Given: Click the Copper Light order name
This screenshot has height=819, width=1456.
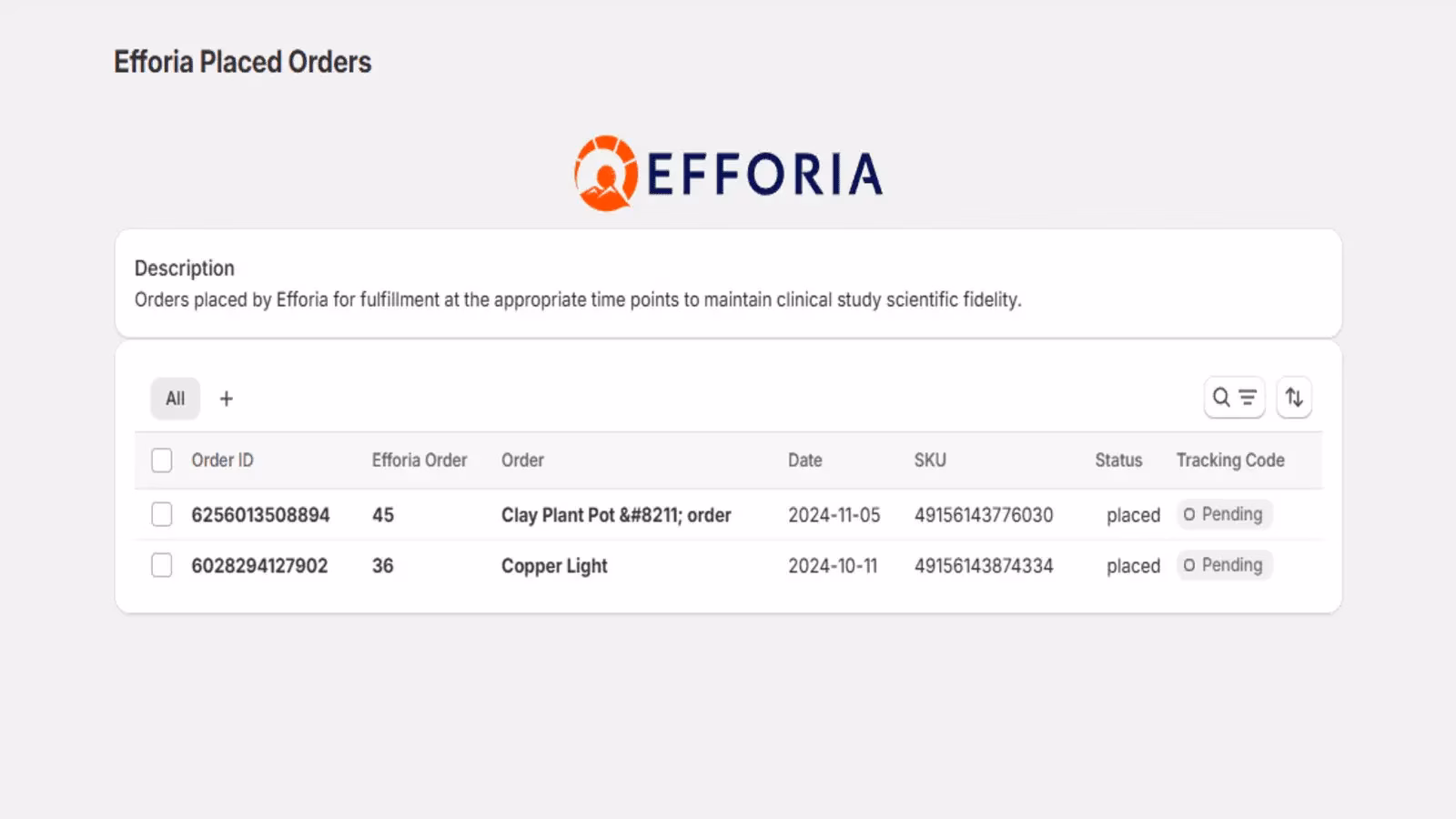Looking at the screenshot, I should (x=554, y=566).
